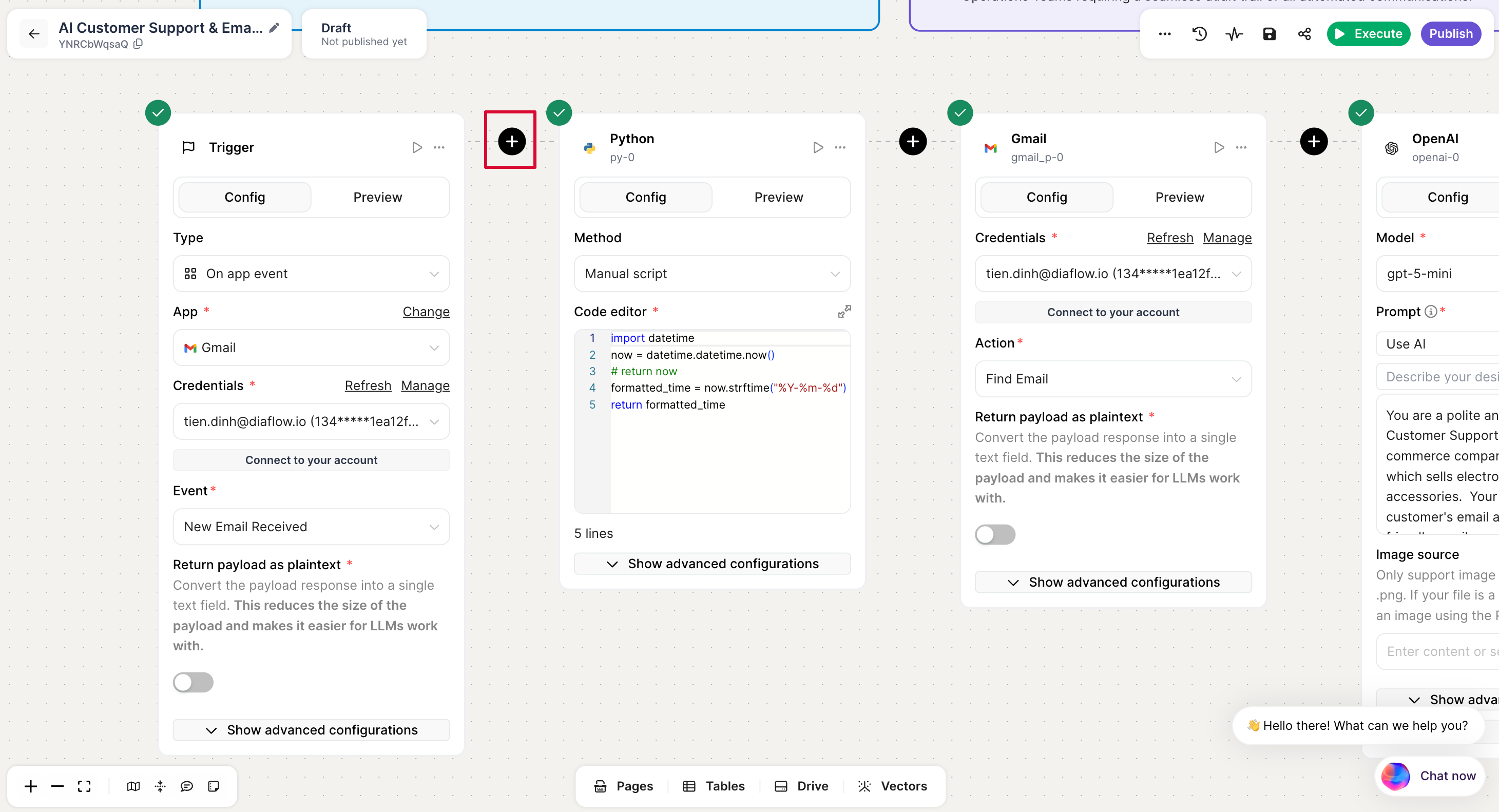This screenshot has height=812, width=1499.
Task: Open the Method dropdown Manual script
Action: click(712, 274)
